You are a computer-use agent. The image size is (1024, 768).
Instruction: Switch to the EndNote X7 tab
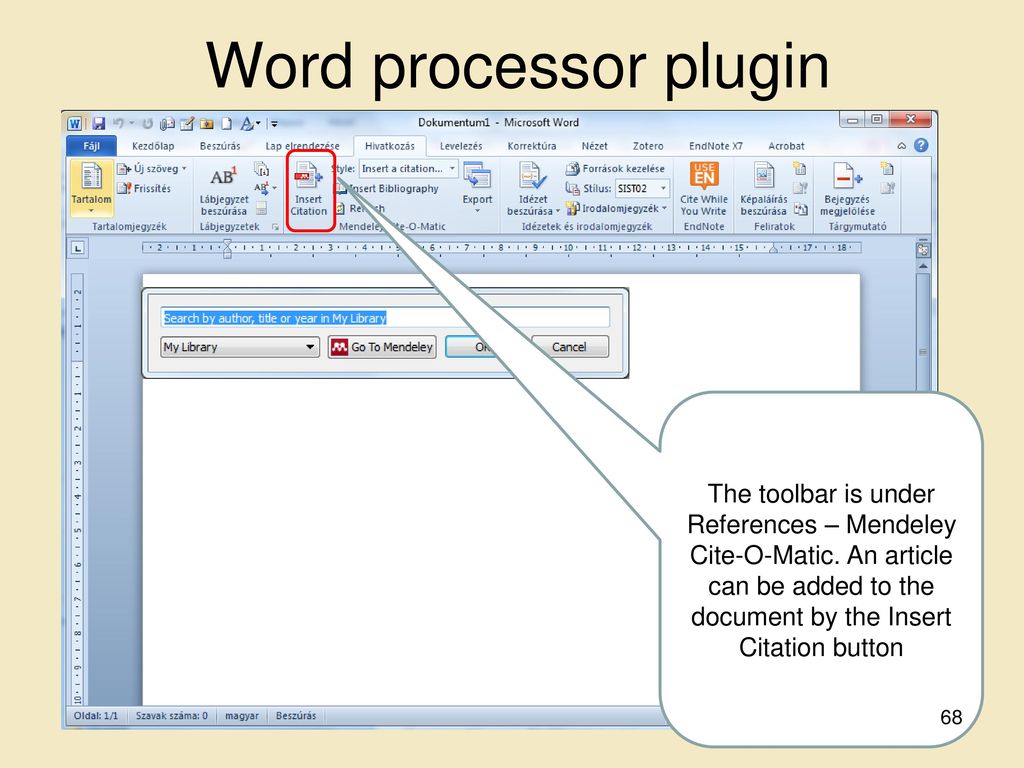coord(716,146)
